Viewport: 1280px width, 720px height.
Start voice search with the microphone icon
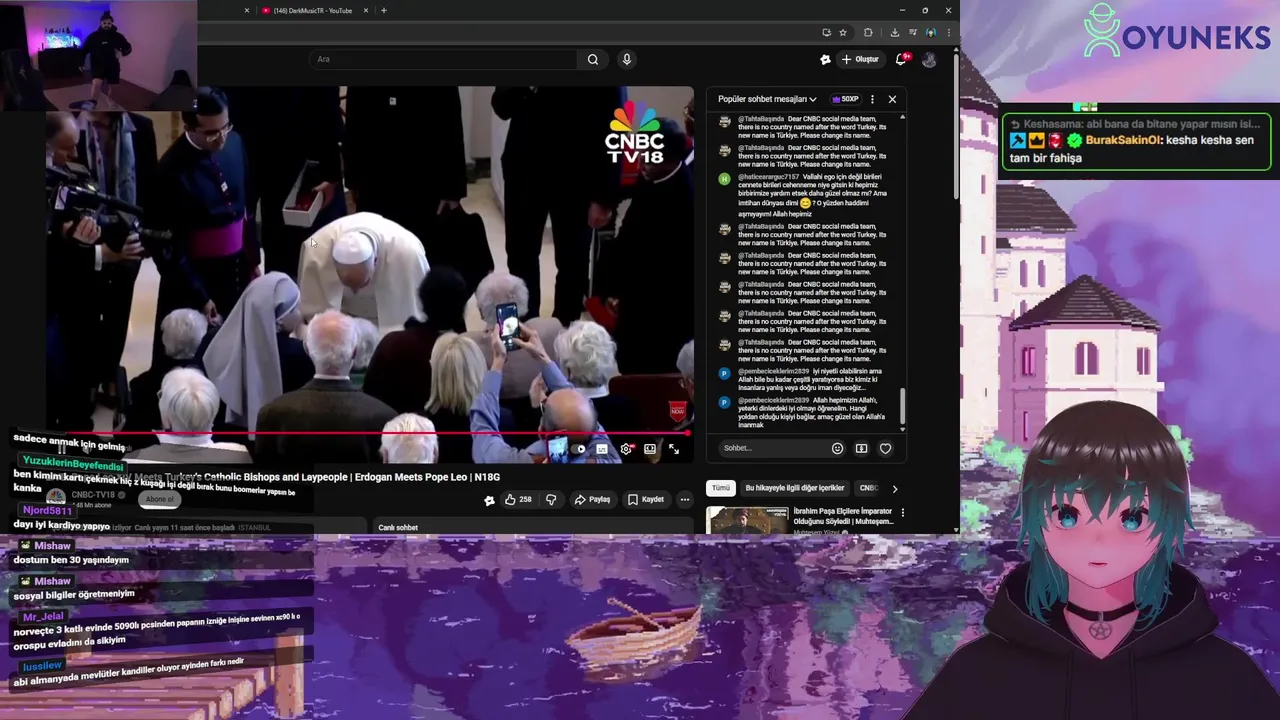coord(627,59)
